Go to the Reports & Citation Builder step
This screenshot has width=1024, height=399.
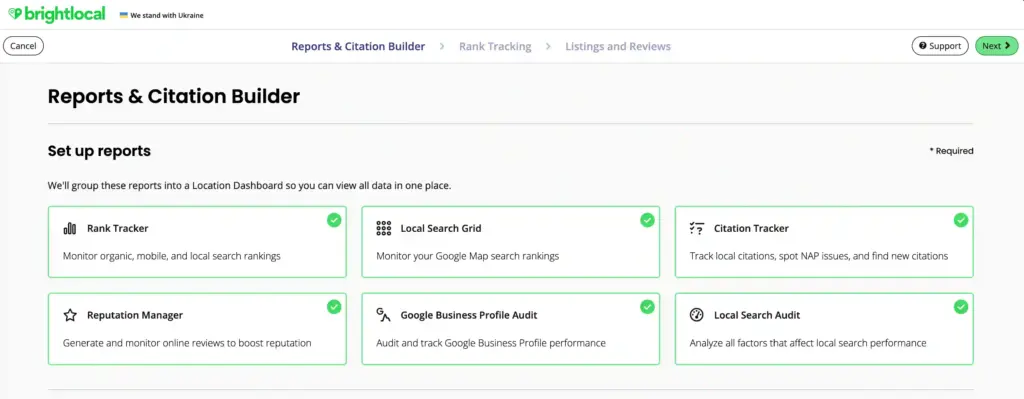click(x=358, y=46)
